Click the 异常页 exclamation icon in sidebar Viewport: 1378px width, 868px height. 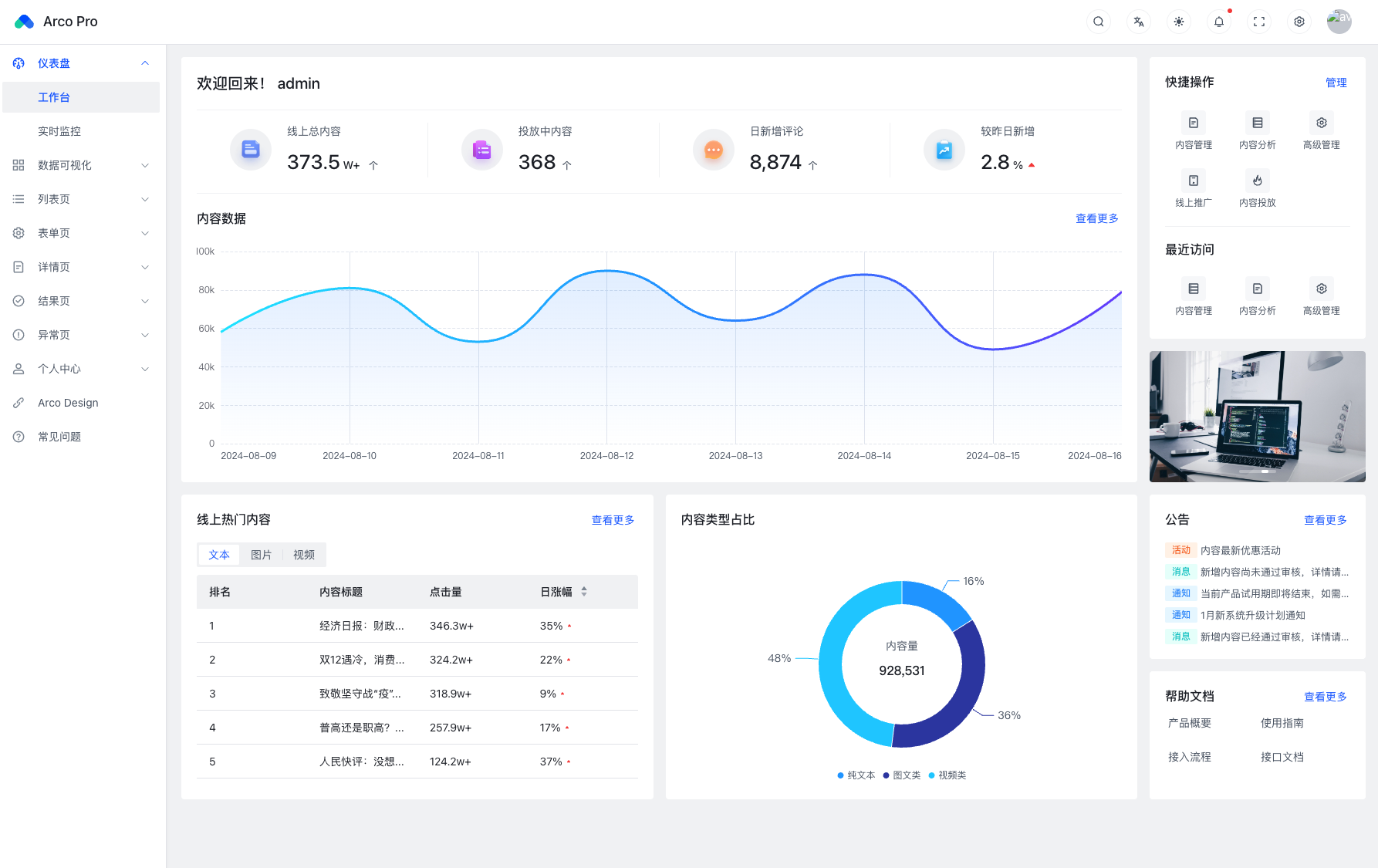coord(19,335)
